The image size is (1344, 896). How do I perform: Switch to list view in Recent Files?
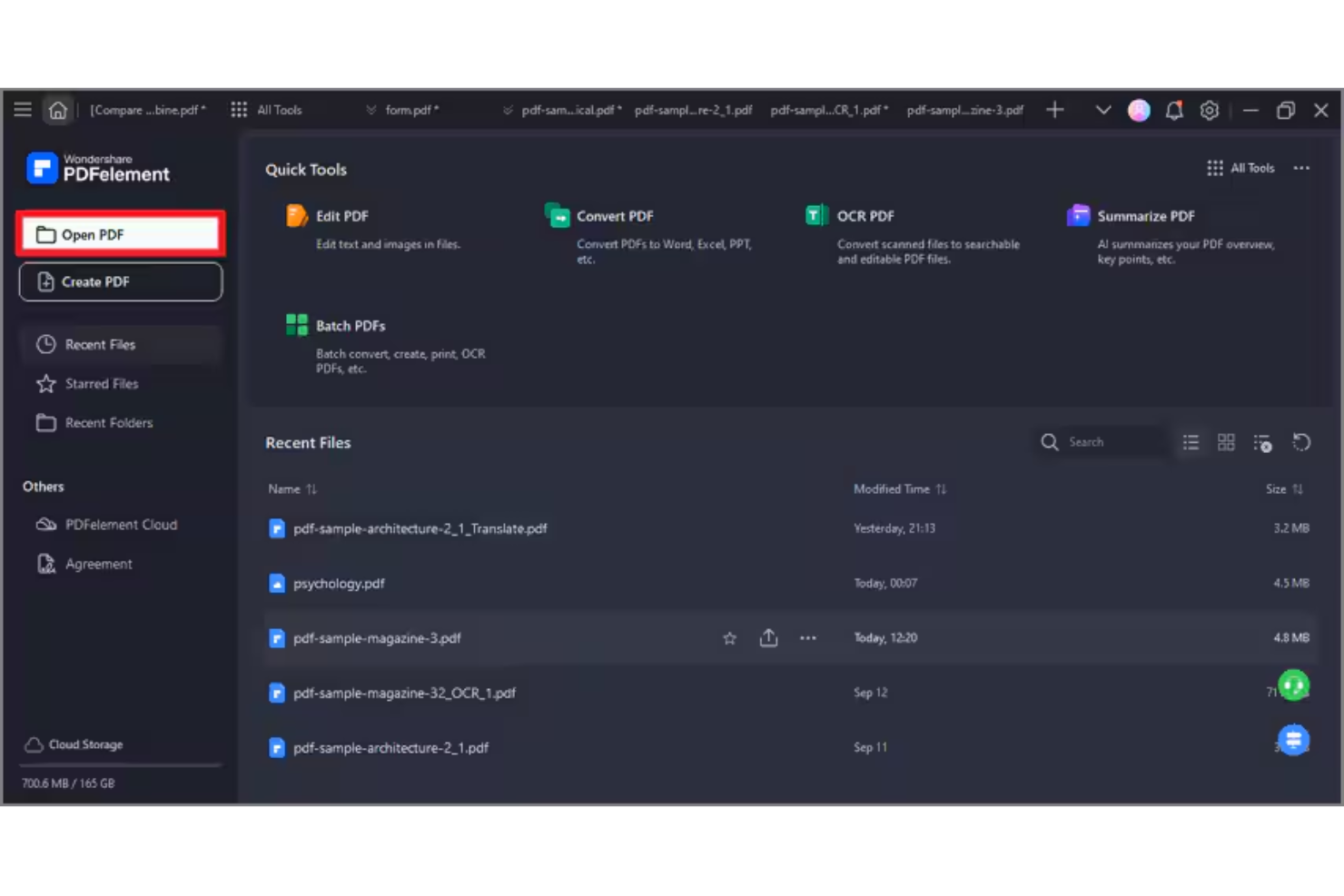pyautogui.click(x=1191, y=442)
